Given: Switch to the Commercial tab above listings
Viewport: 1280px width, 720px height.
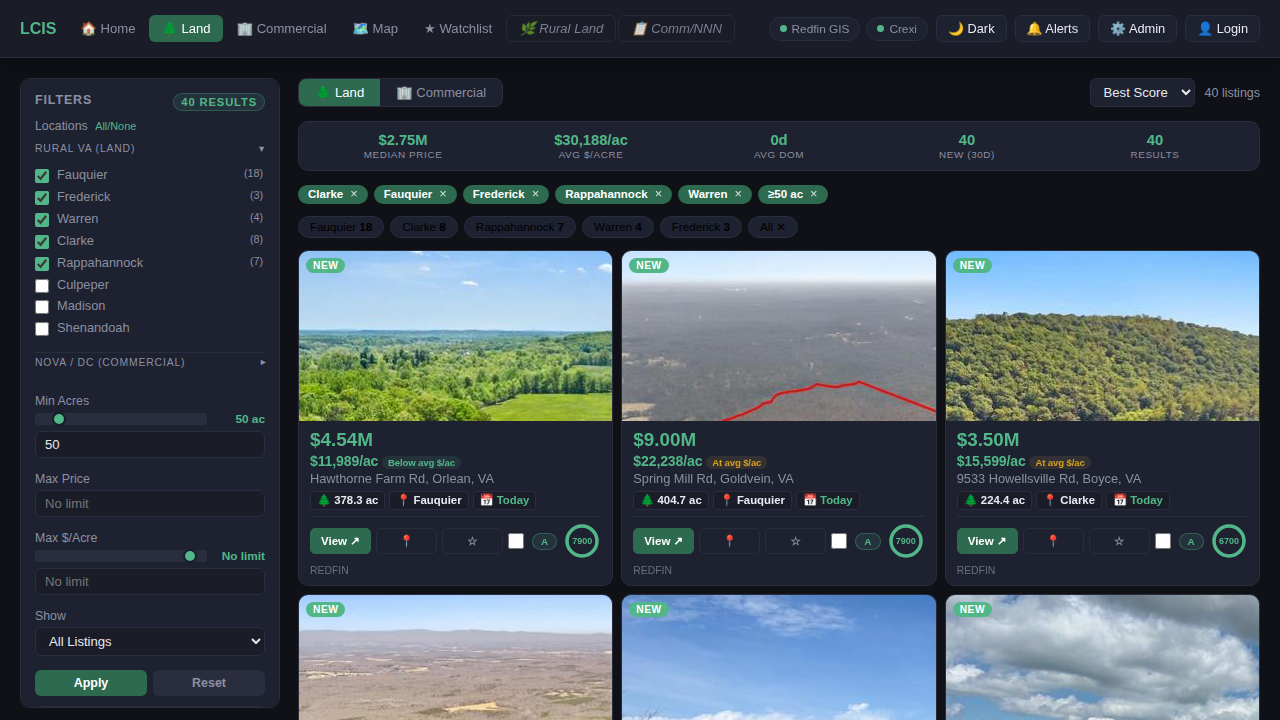Looking at the screenshot, I should (441, 92).
